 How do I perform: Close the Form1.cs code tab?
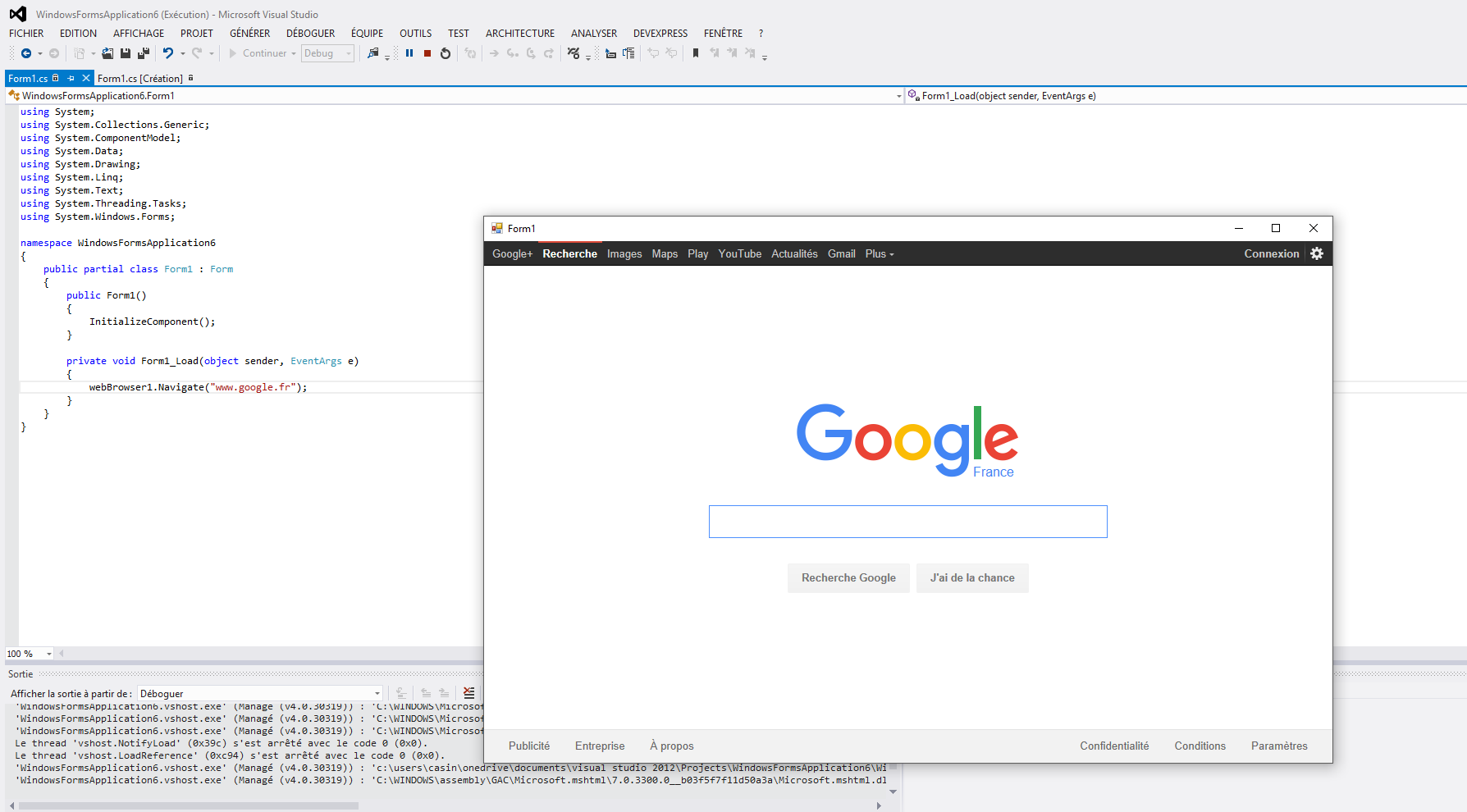click(85, 78)
